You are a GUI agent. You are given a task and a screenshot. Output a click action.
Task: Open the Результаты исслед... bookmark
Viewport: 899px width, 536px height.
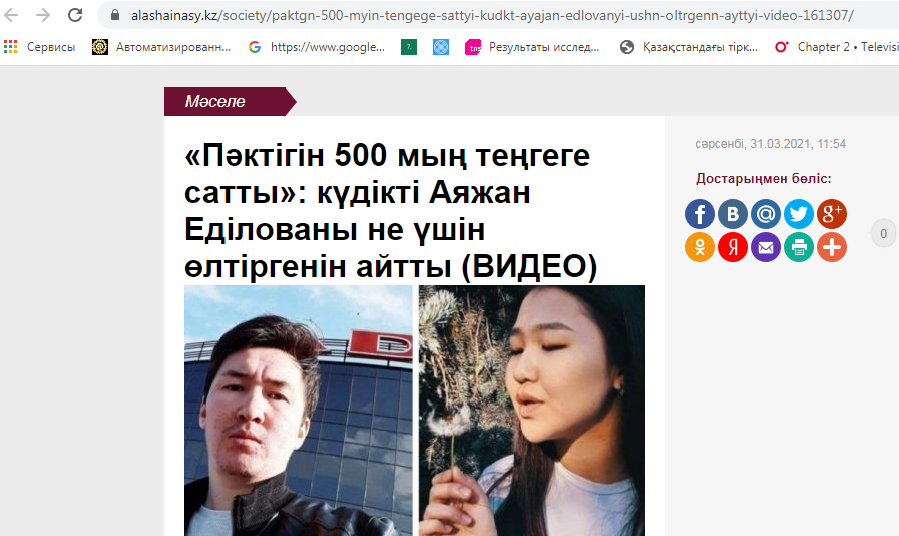pos(532,47)
